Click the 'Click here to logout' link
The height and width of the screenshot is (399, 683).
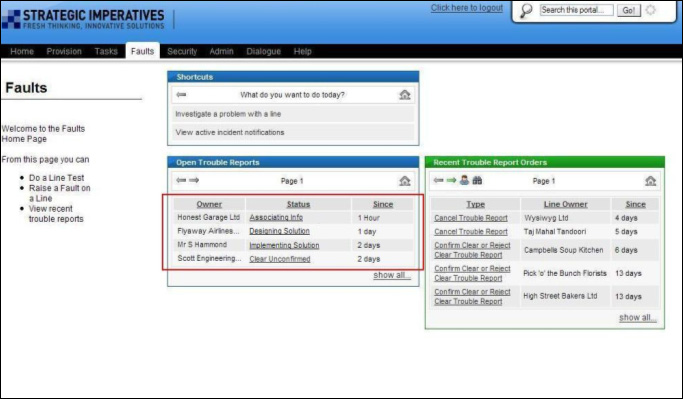click(467, 8)
